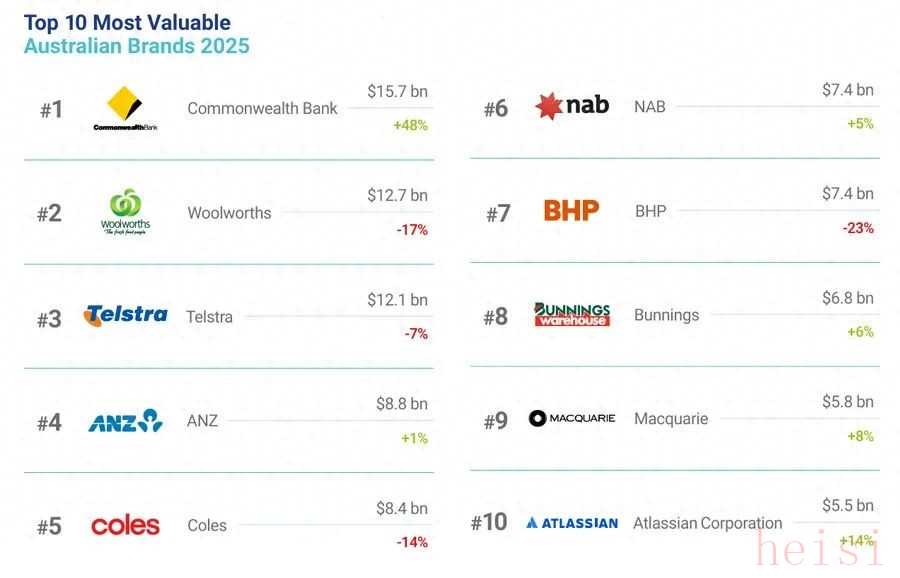Screen dimensions: 900x578
Task: Click the $12.1 bn Telstra value
Action: click(x=397, y=300)
